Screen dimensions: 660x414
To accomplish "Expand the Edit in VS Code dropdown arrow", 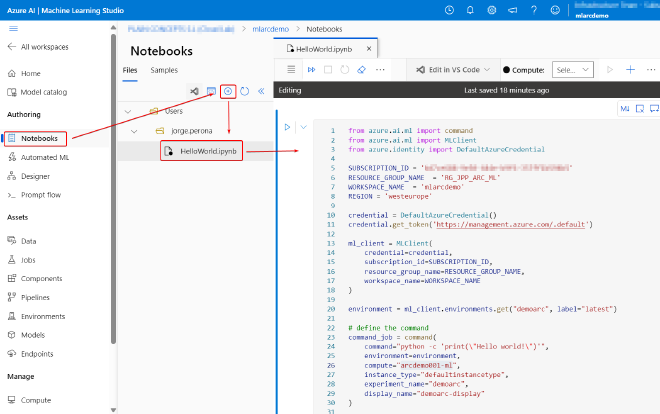I will coord(487,69).
